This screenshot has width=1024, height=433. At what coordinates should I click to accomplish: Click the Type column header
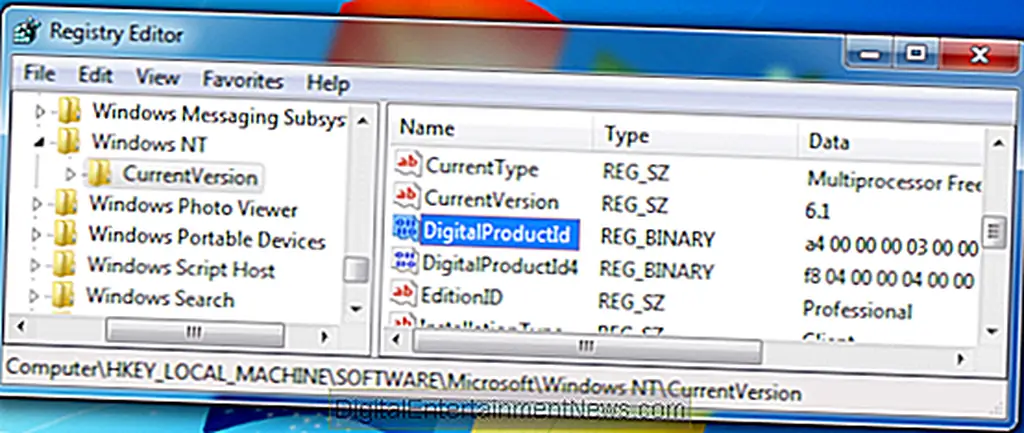point(627,135)
